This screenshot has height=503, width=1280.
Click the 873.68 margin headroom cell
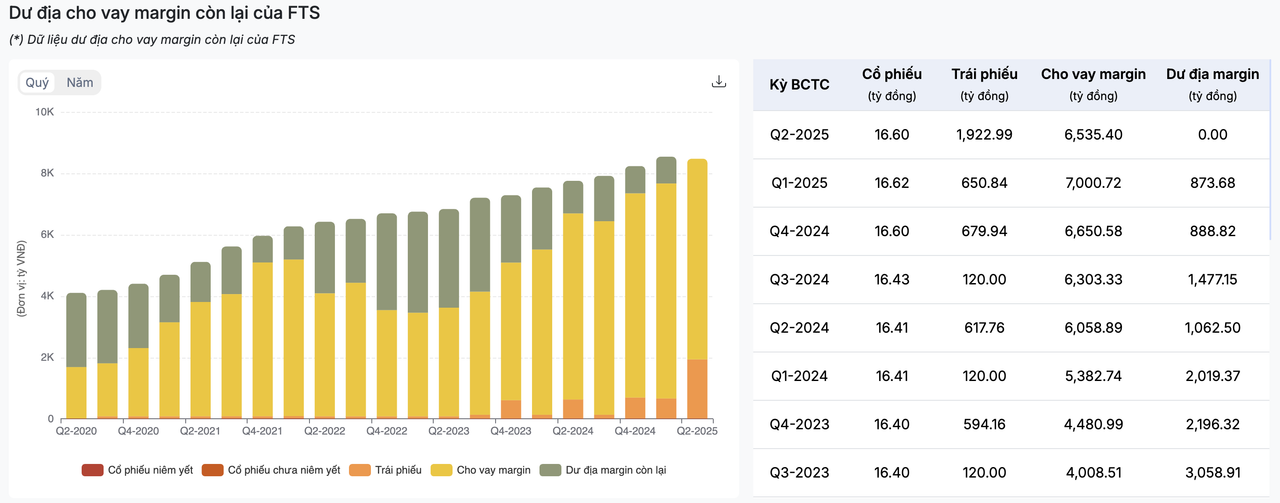1212,183
